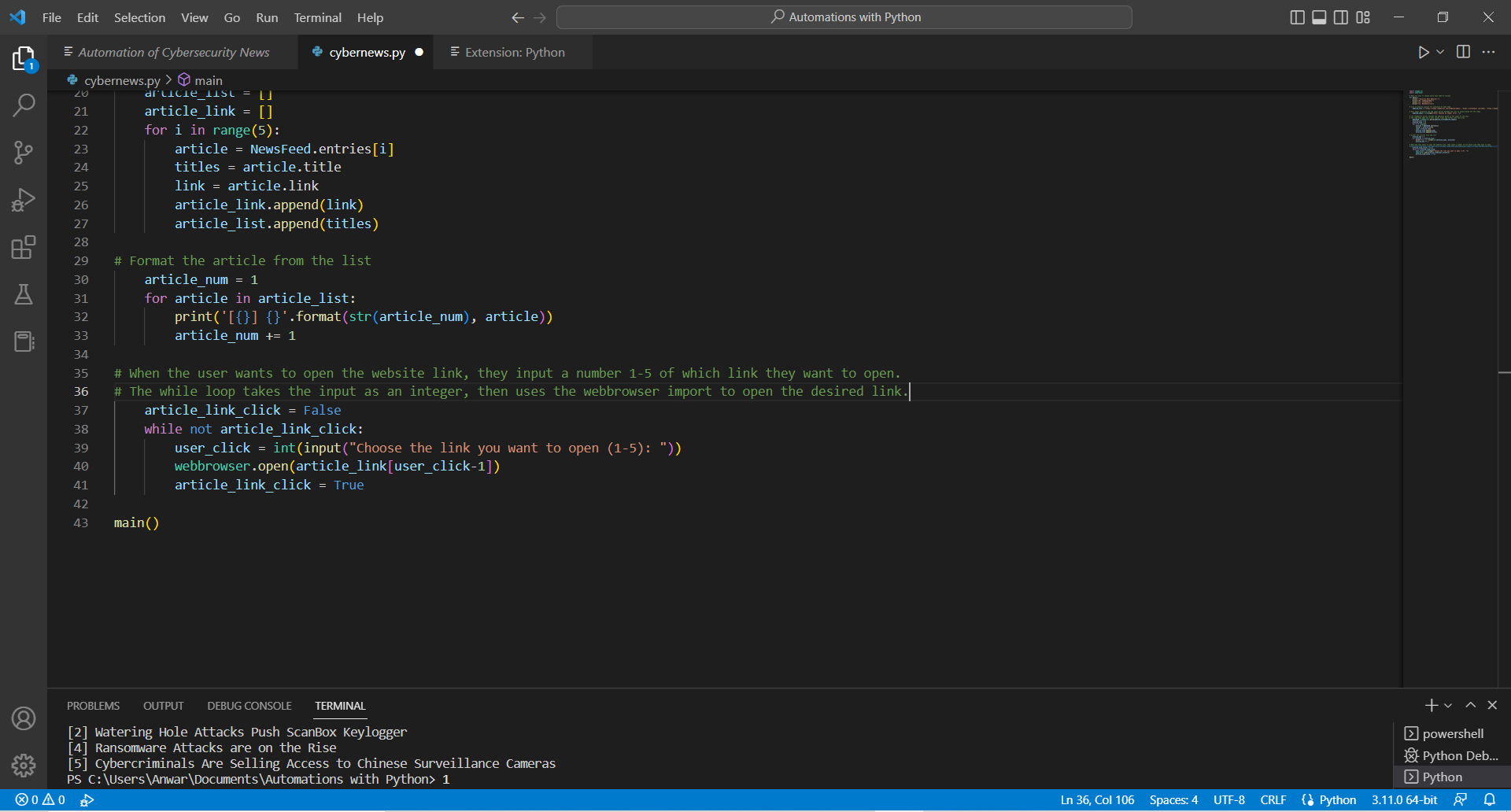1511x812 pixels.
Task: Open the Source Control view
Action: tap(24, 152)
